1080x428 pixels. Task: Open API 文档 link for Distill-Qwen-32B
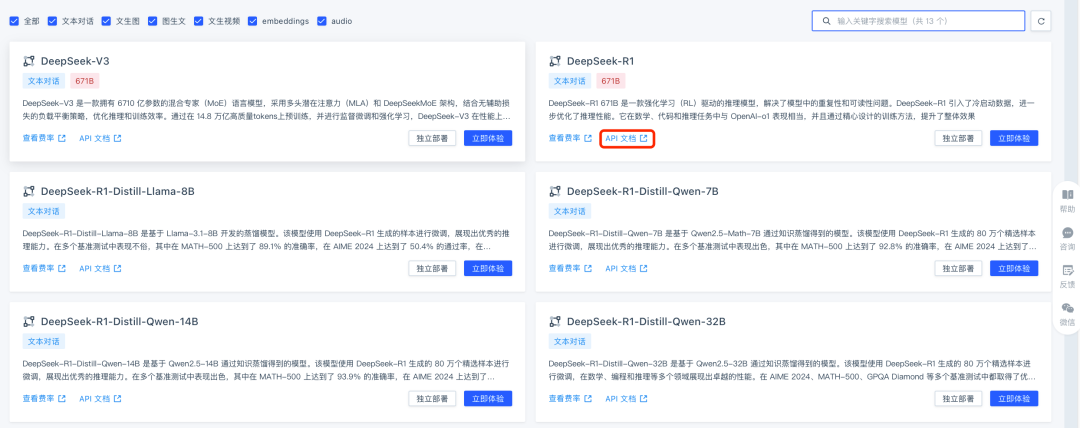click(x=626, y=399)
